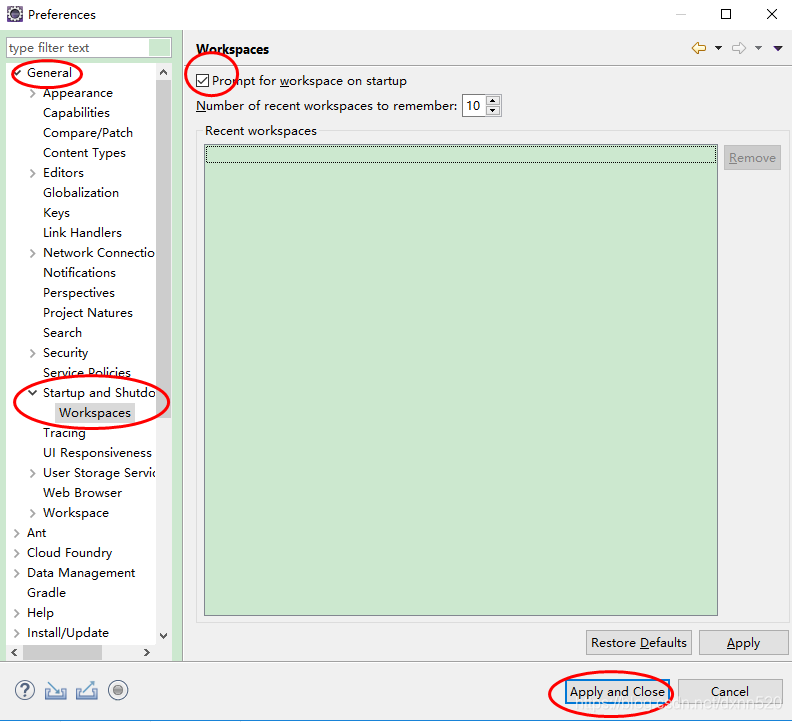Click the Export preferences icon
The width and height of the screenshot is (792, 722).
click(x=87, y=691)
